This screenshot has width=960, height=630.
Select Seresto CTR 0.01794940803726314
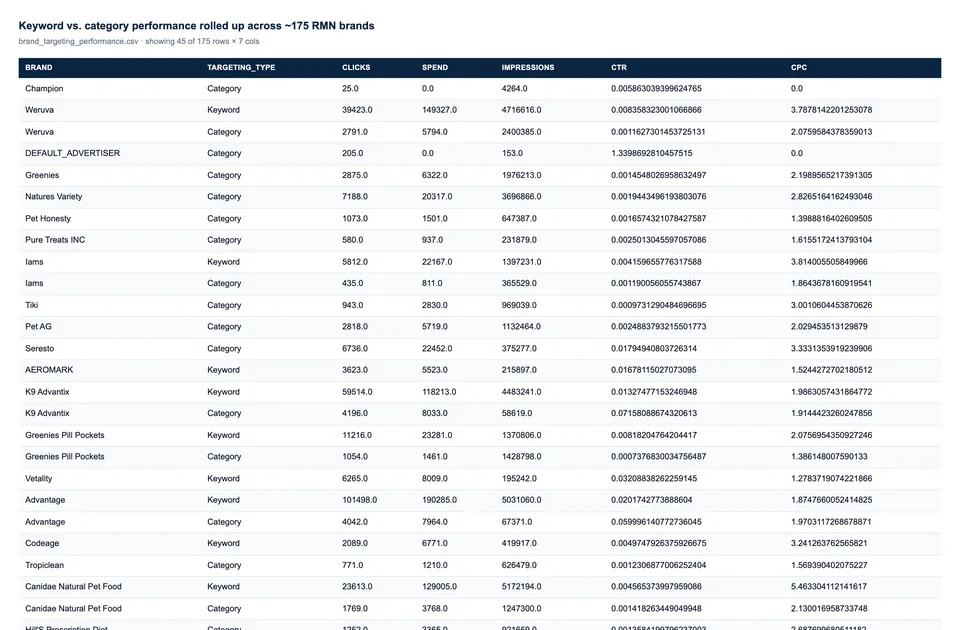pos(654,348)
